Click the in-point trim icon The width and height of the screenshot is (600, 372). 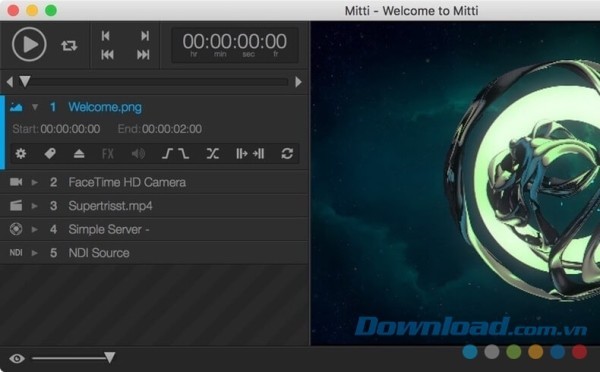[241, 154]
